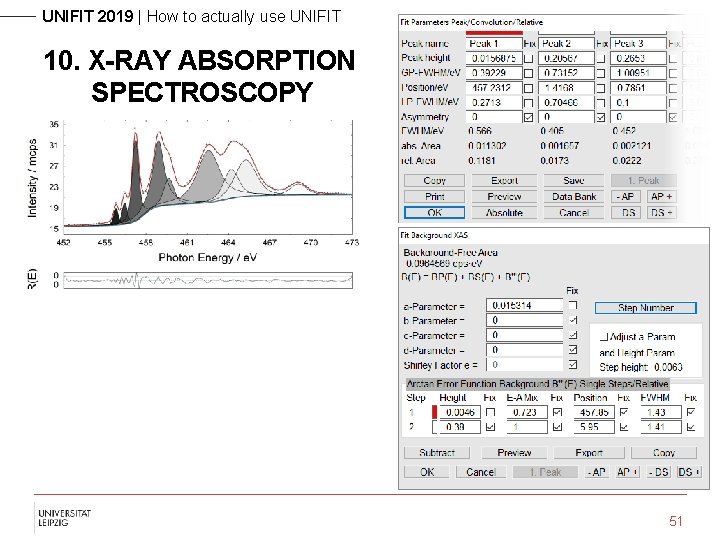
Task: Click Copy in the Fit Parameters dialog
Action: coord(434,180)
